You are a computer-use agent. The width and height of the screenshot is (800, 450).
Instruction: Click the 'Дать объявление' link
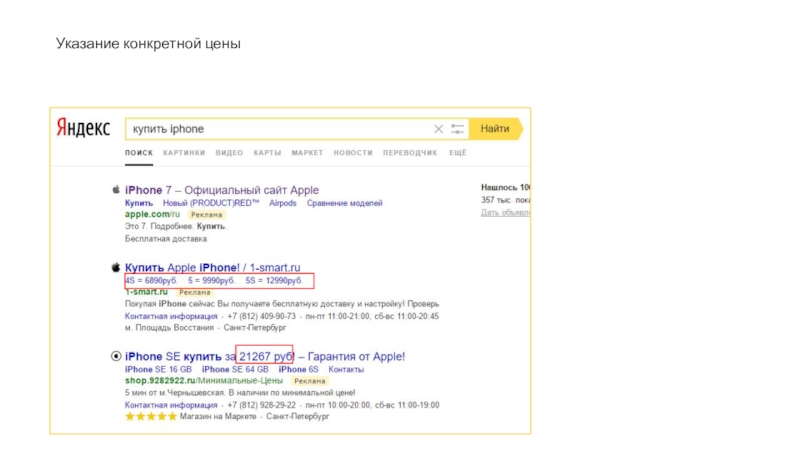505,212
